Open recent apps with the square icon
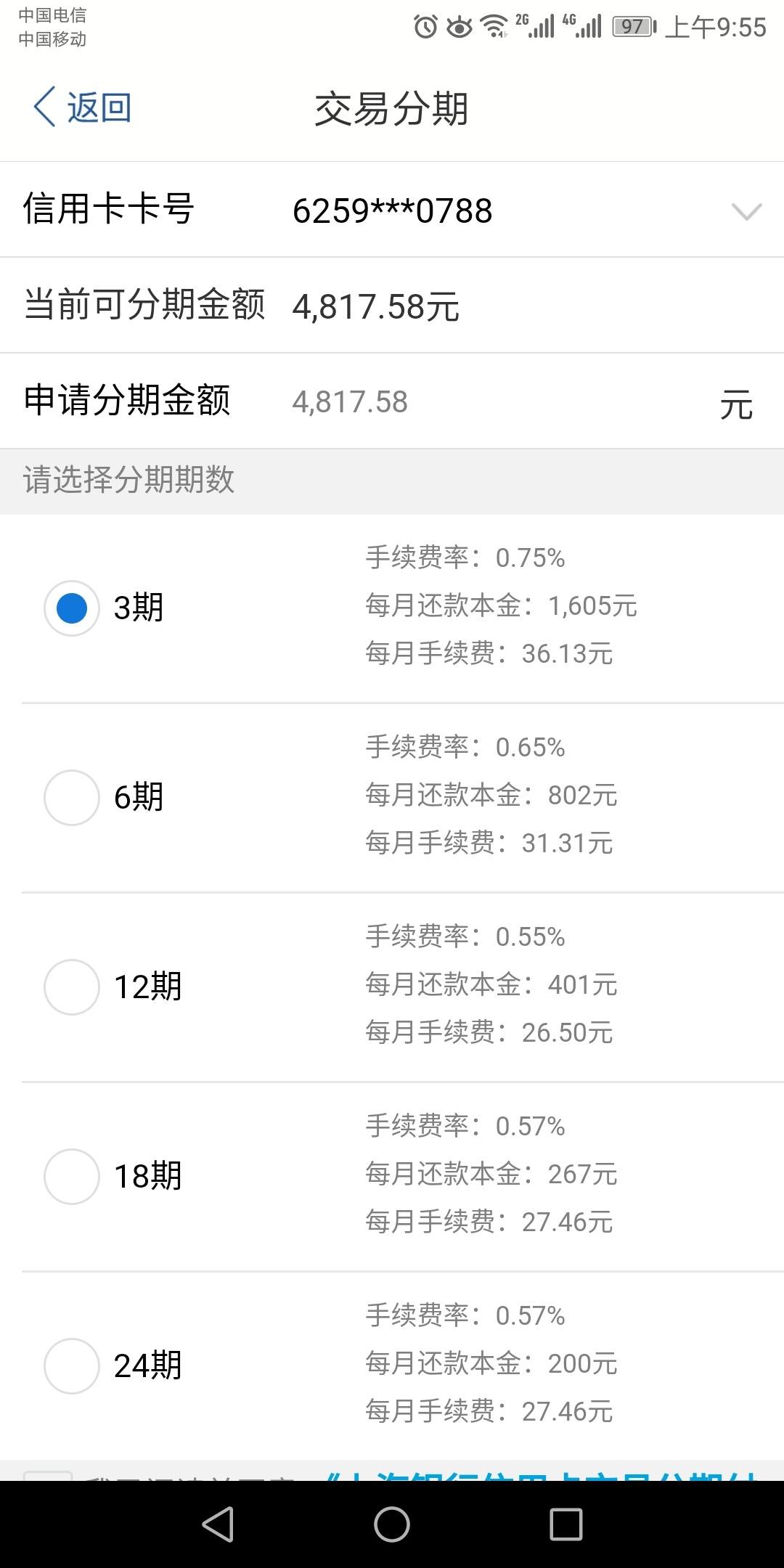 [x=566, y=1524]
